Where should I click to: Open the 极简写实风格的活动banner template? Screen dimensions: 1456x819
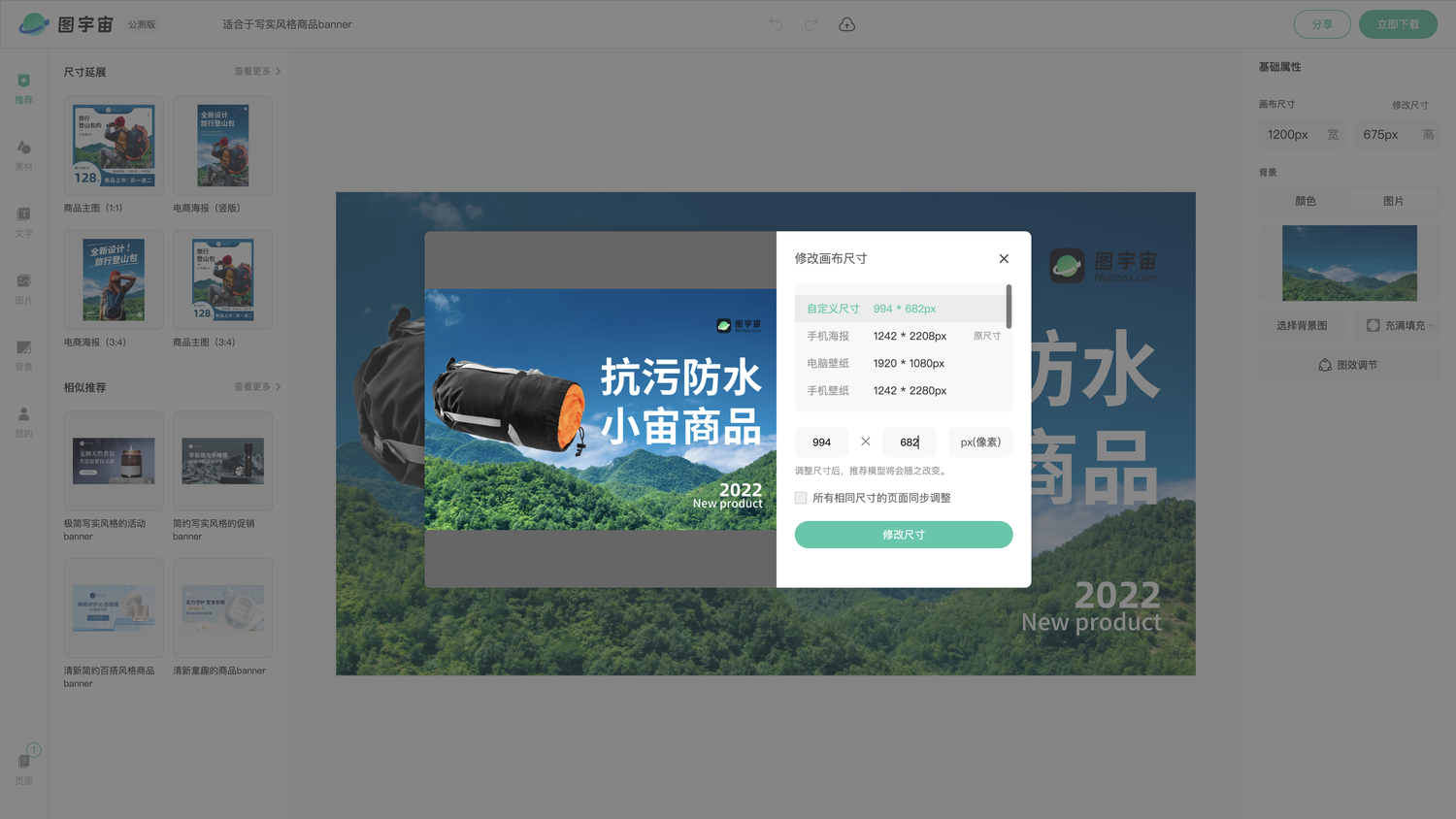114,461
